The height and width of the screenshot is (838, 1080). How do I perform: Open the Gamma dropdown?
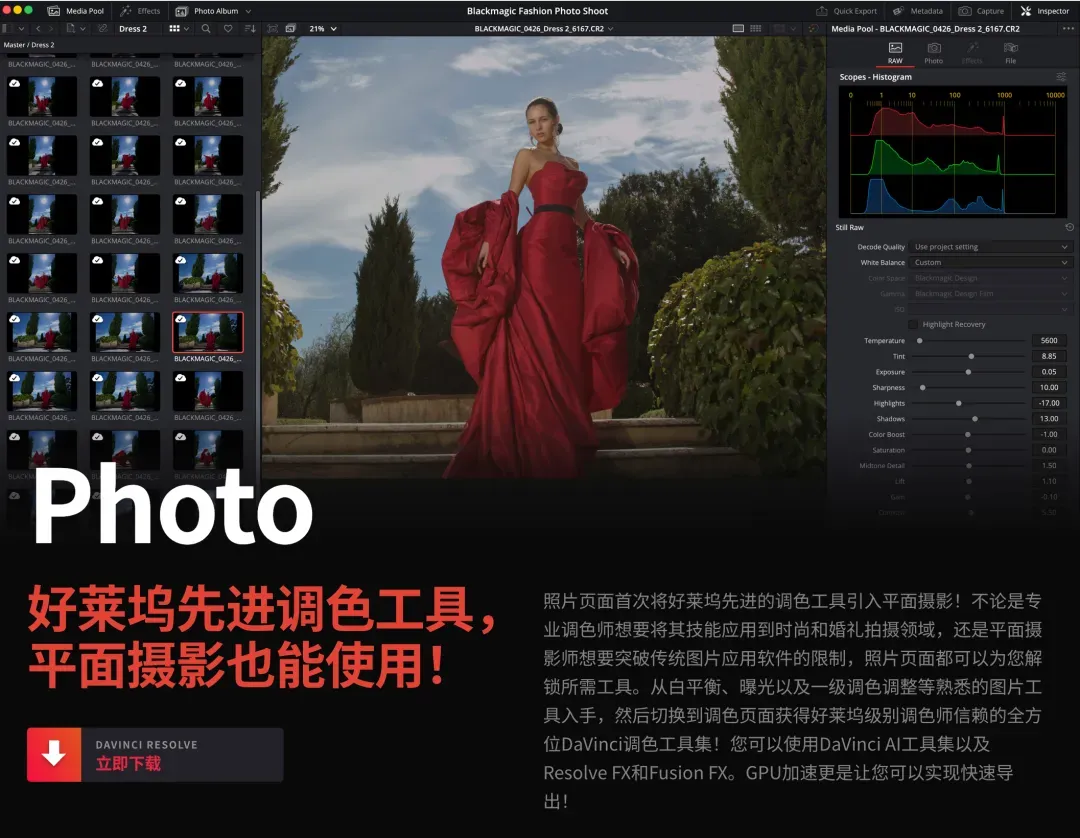pos(991,294)
